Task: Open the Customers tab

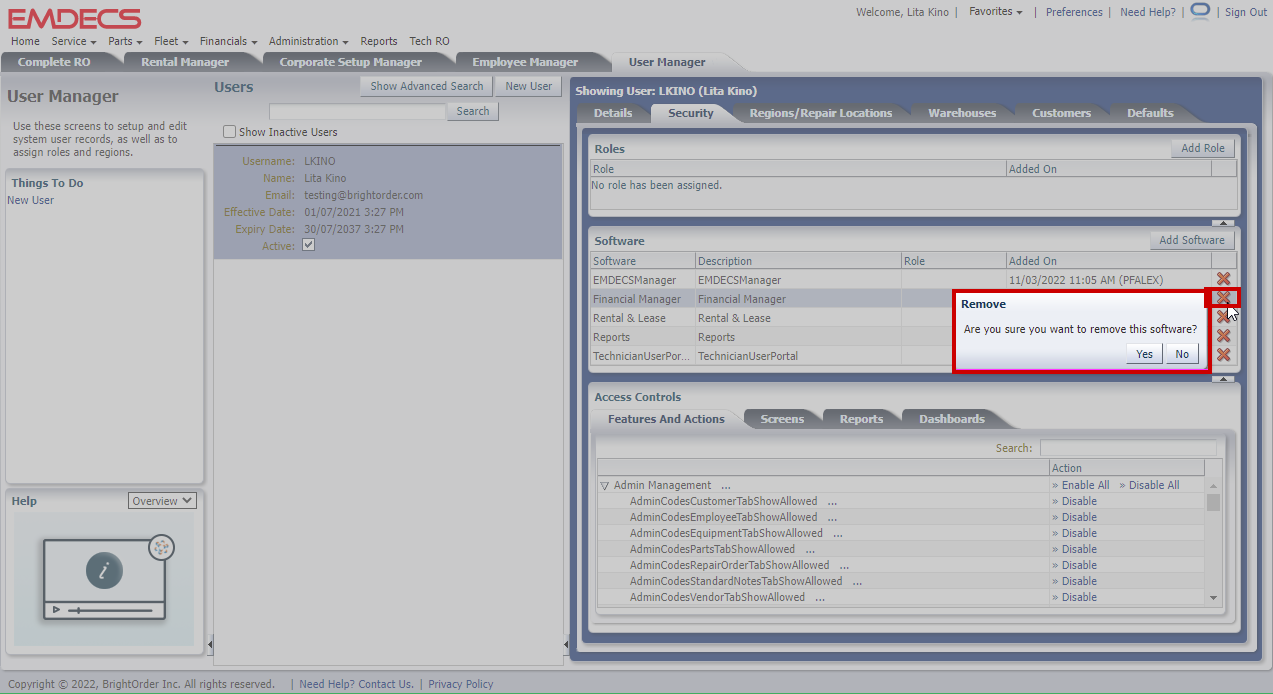Action: pos(1061,113)
